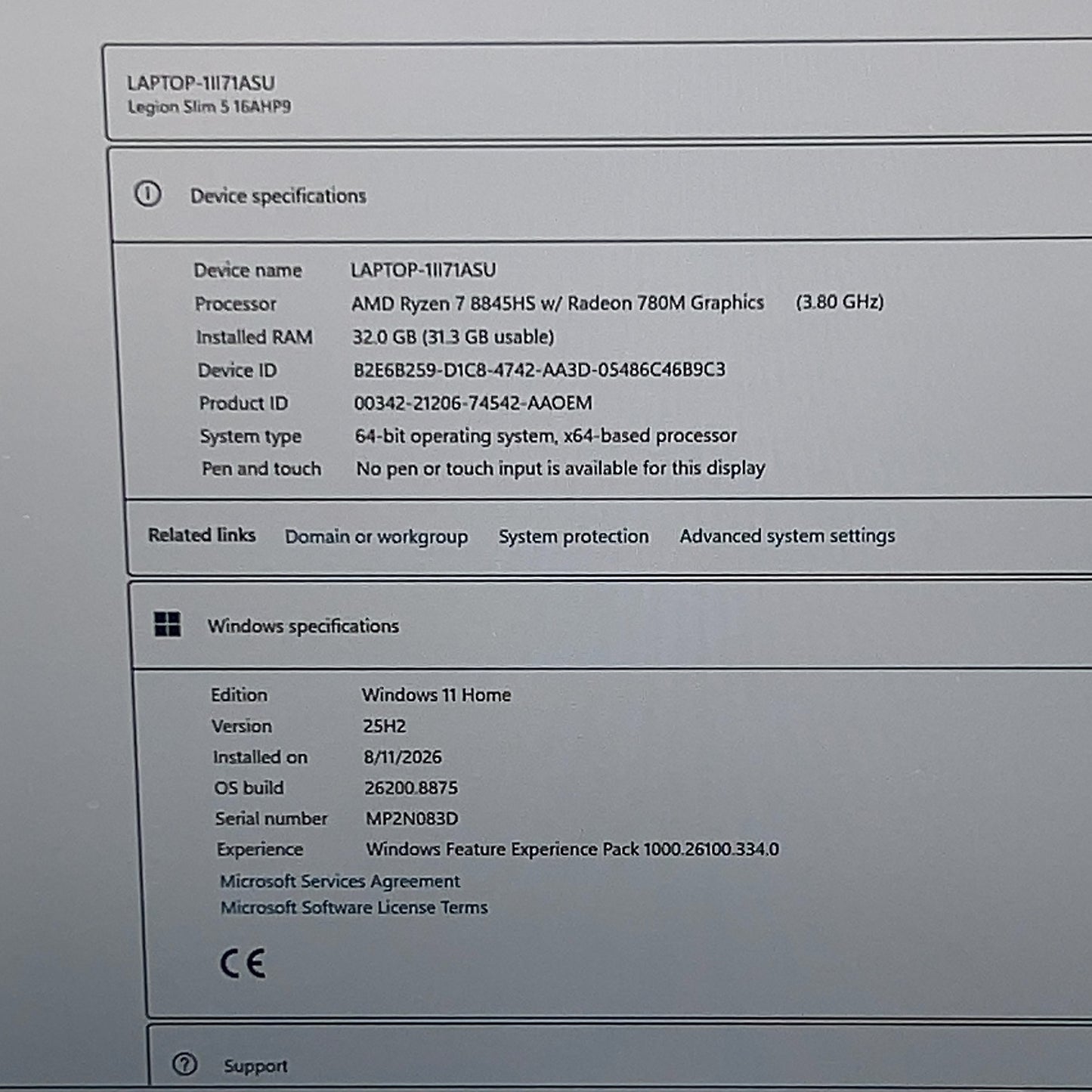The height and width of the screenshot is (1092, 1092).
Task: Click the OS build label
Action: [x=249, y=788]
